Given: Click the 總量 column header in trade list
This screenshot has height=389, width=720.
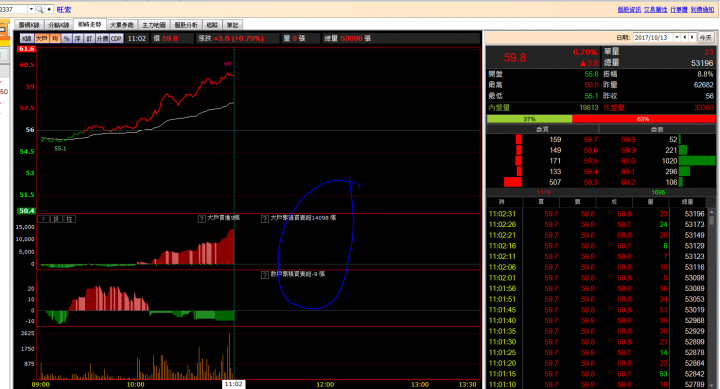Looking at the screenshot, I should click(687, 202).
